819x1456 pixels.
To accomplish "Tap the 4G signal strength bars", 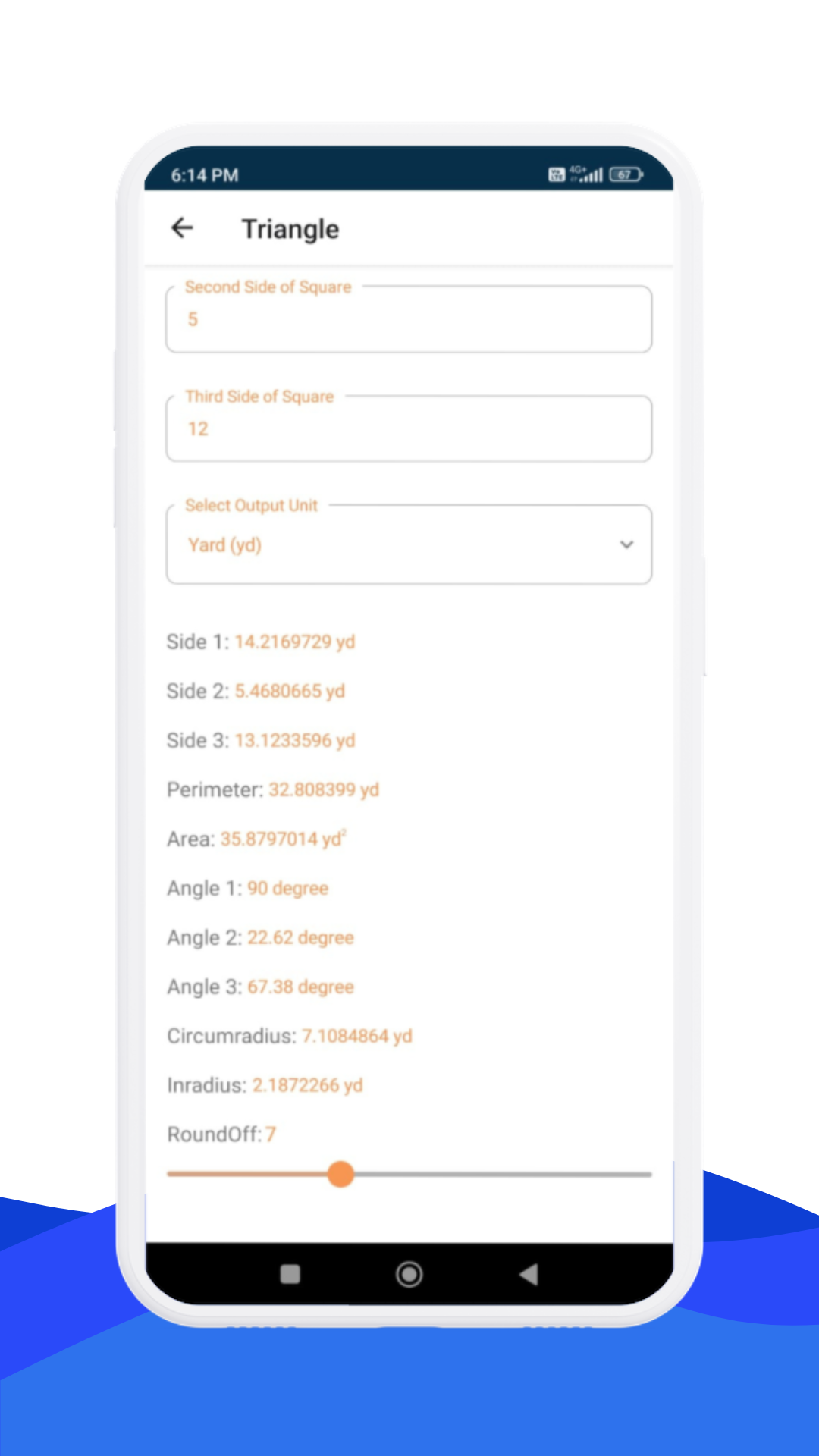I will 588,174.
